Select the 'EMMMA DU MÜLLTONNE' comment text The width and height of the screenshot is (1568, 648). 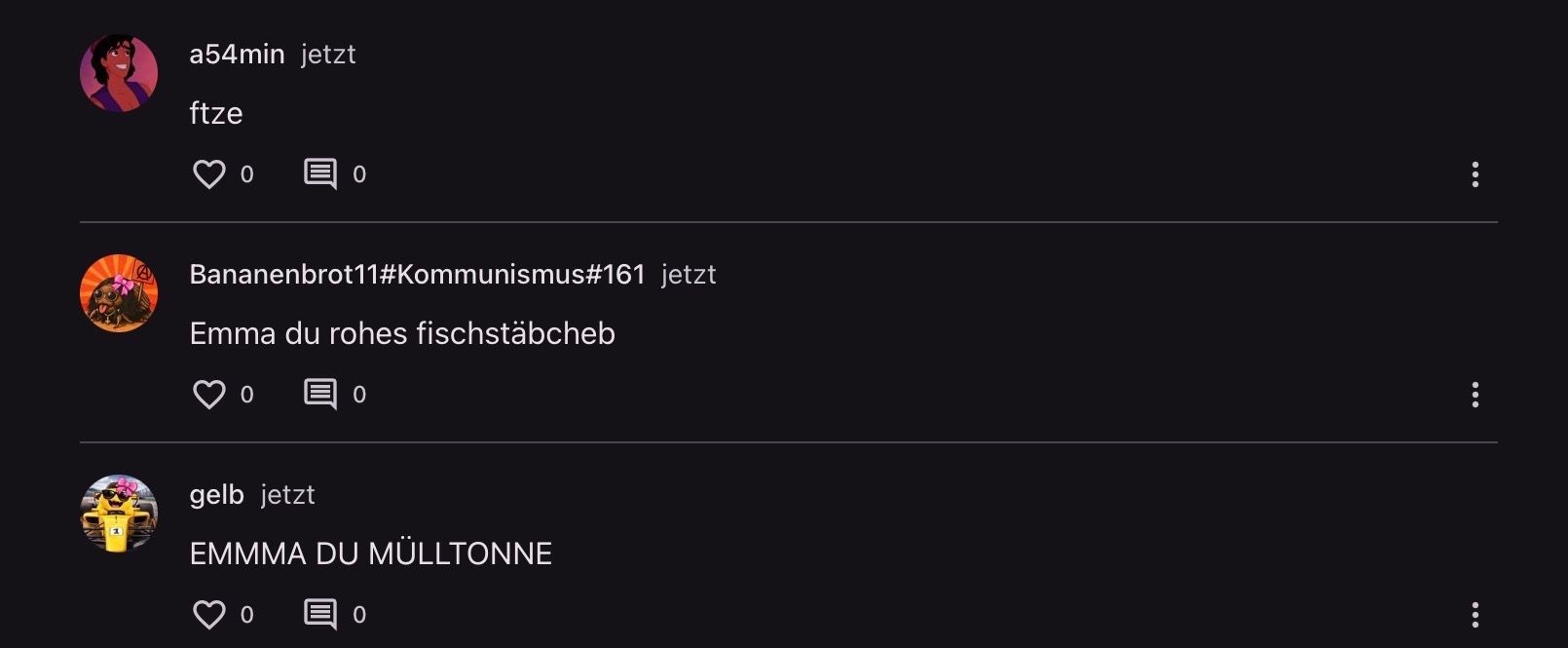370,554
